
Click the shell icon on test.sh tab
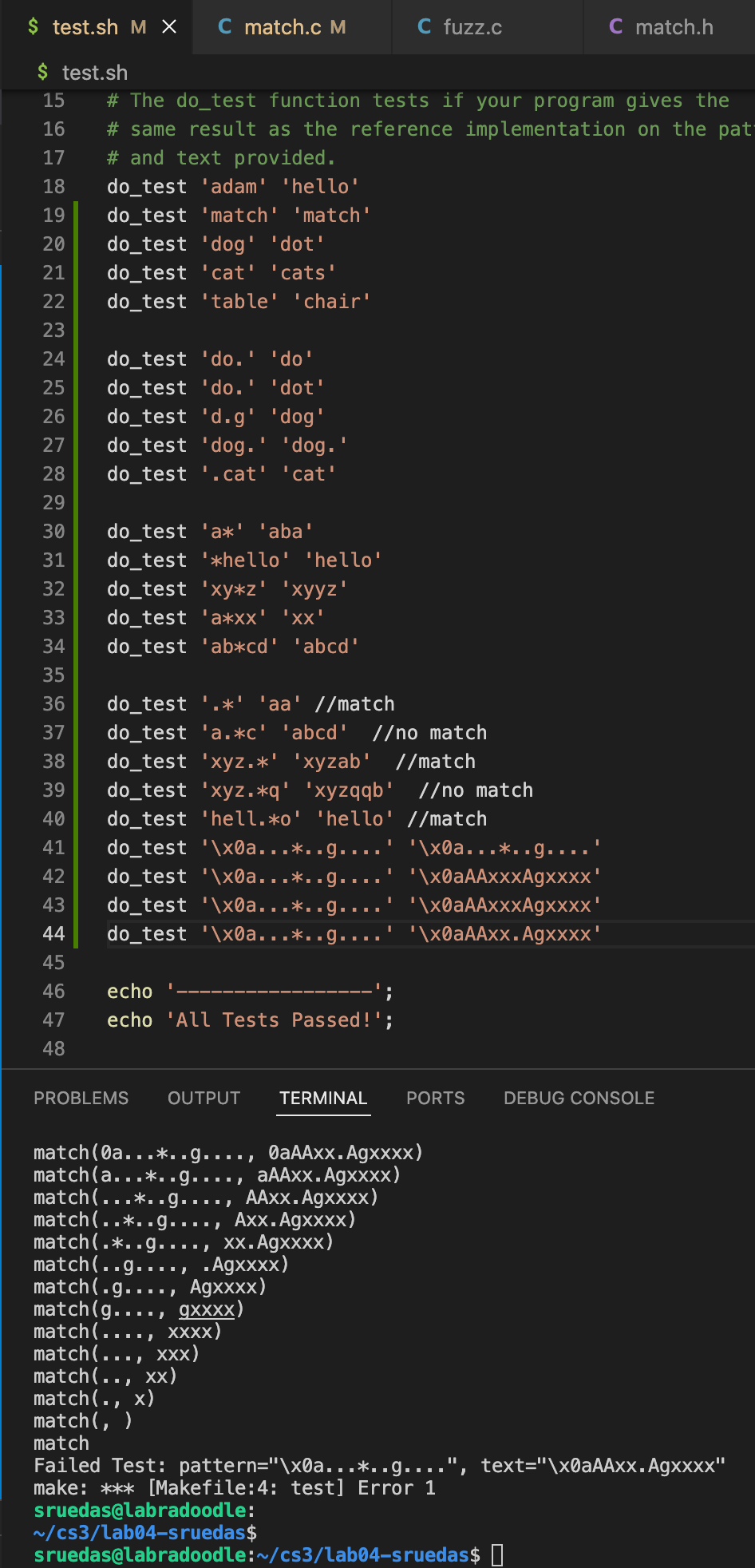click(x=33, y=27)
